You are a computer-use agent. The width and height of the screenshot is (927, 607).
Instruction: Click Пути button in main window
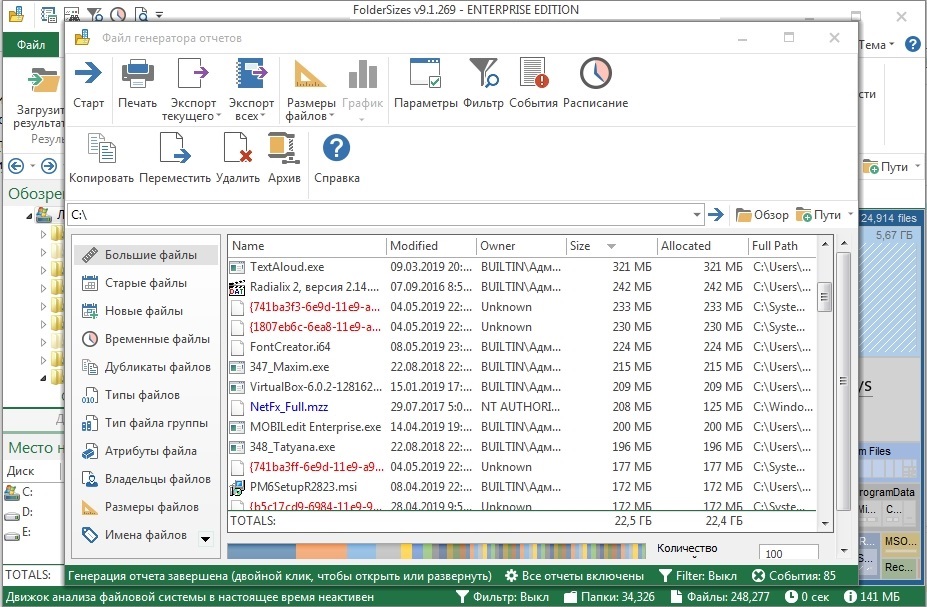pyautogui.click(x=886, y=167)
